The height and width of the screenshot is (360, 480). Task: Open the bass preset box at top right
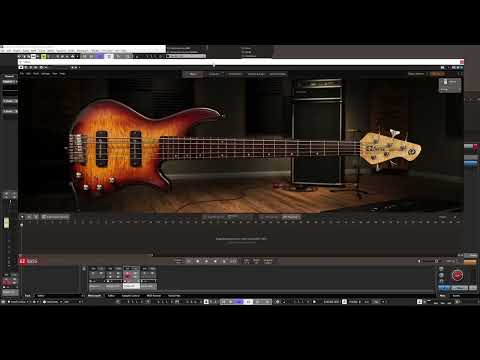[x=450, y=85]
